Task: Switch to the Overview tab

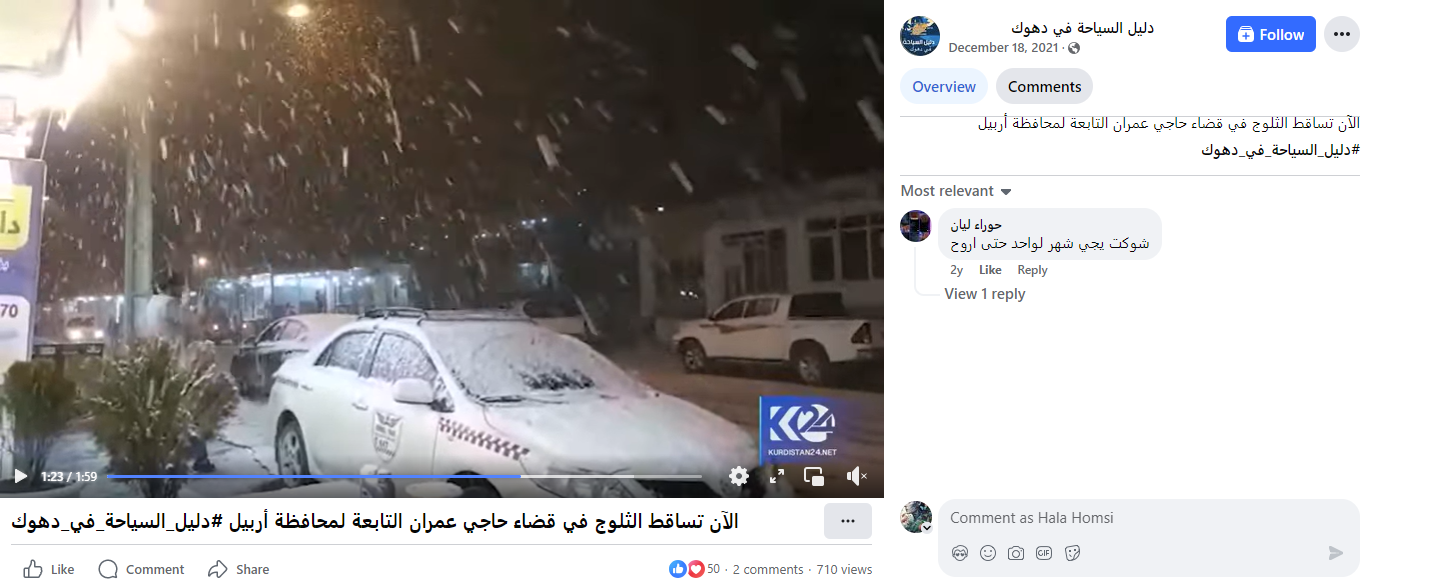Action: point(944,87)
